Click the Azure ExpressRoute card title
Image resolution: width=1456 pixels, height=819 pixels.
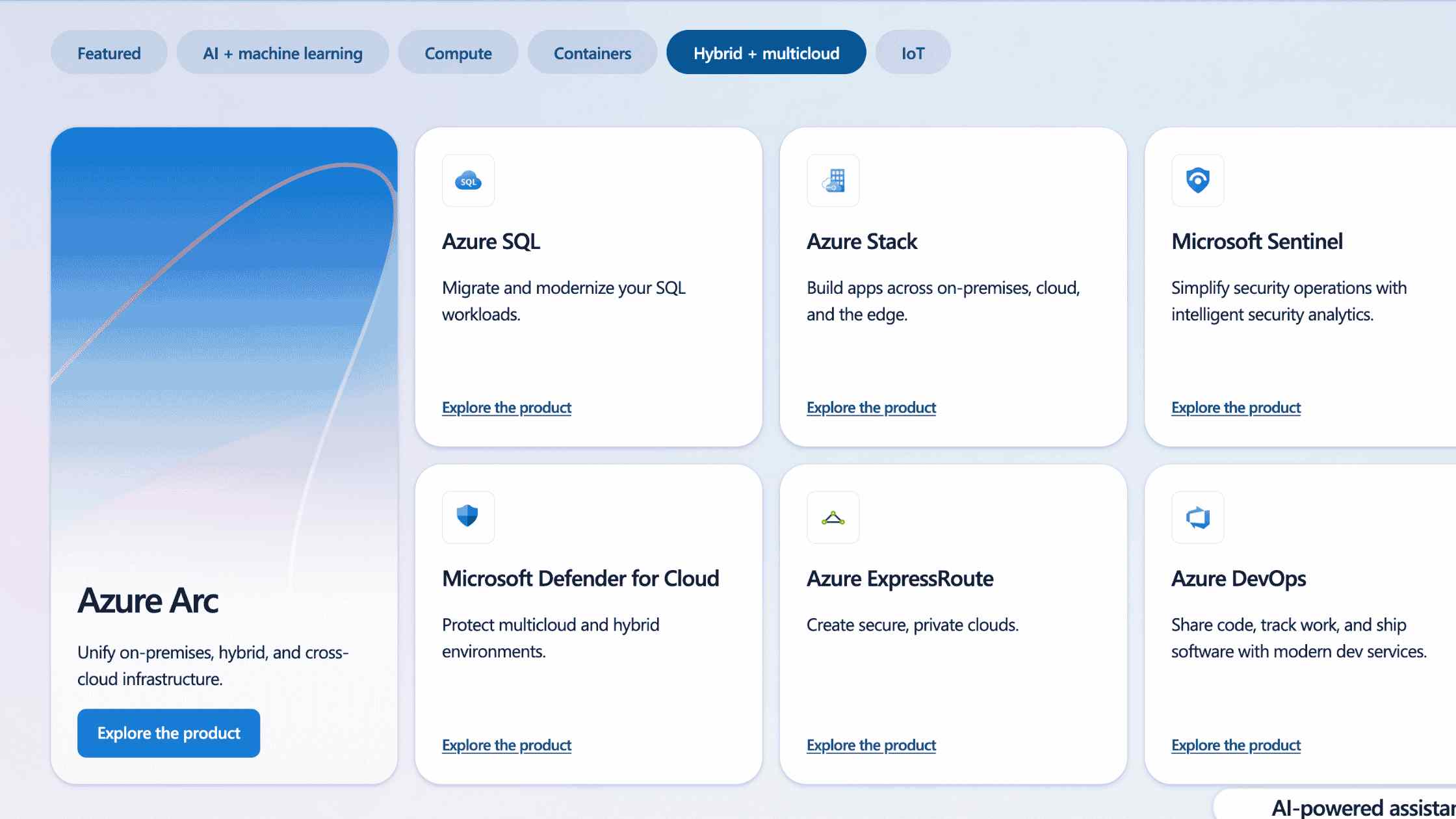[900, 578]
